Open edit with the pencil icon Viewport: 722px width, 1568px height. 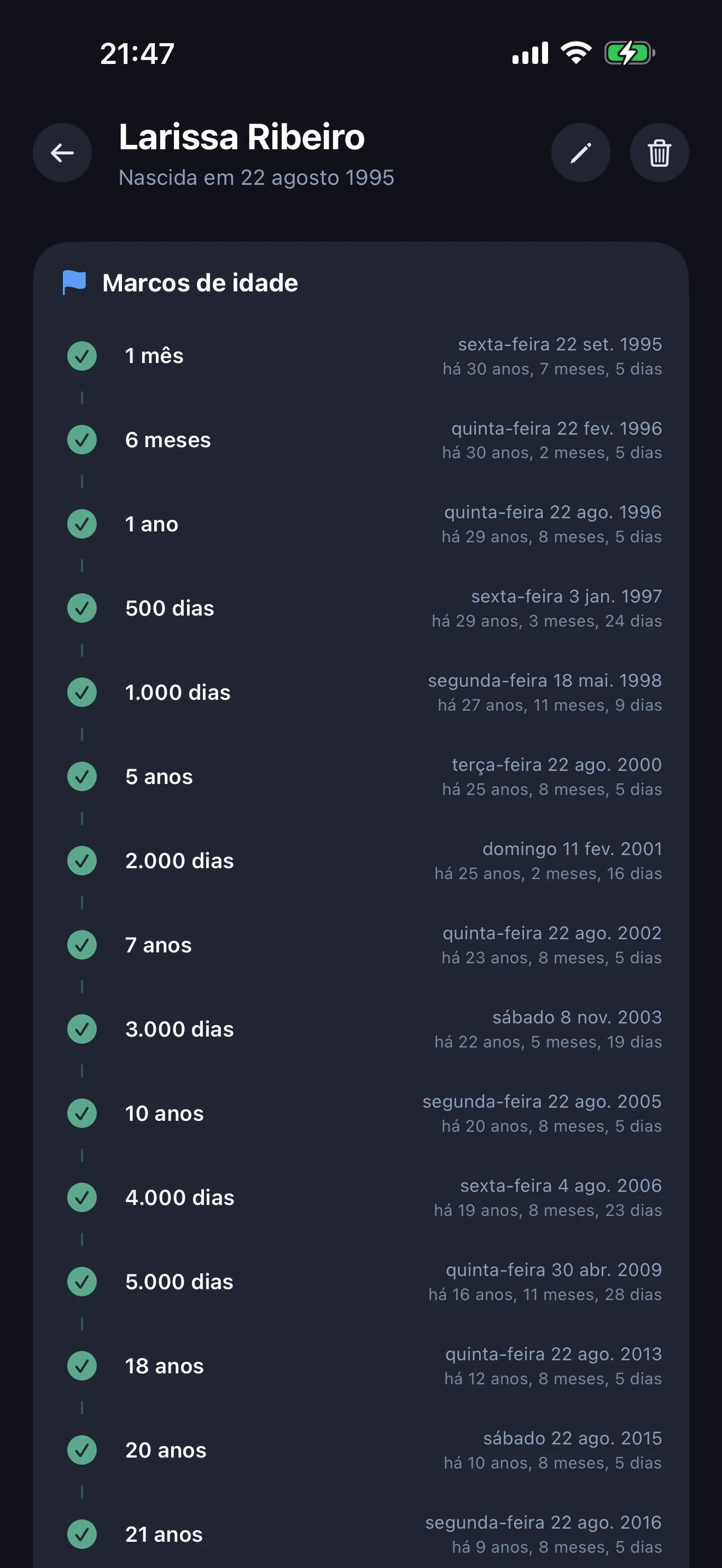tap(580, 153)
